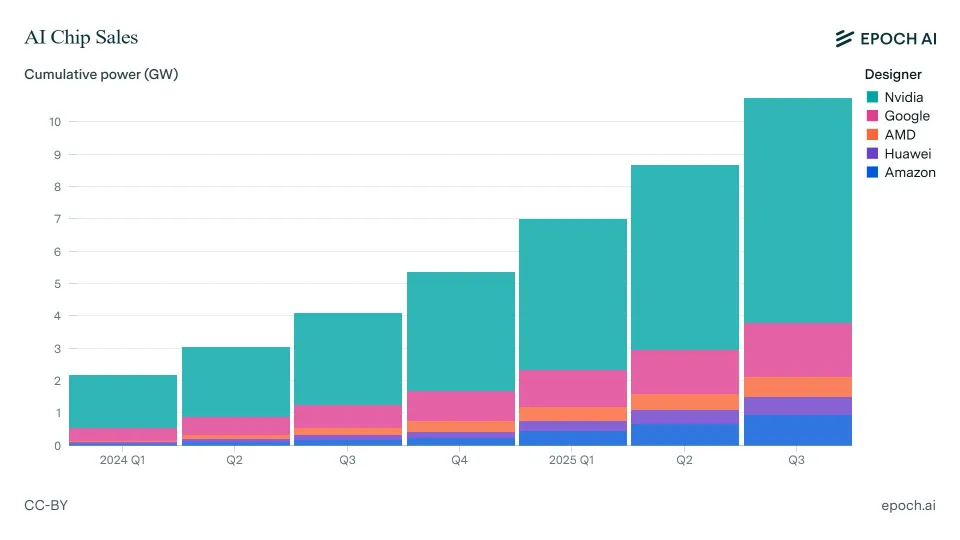Select the Nvidia segment of the Q3 2025 bar
This screenshot has width=960, height=540.
pos(797,210)
